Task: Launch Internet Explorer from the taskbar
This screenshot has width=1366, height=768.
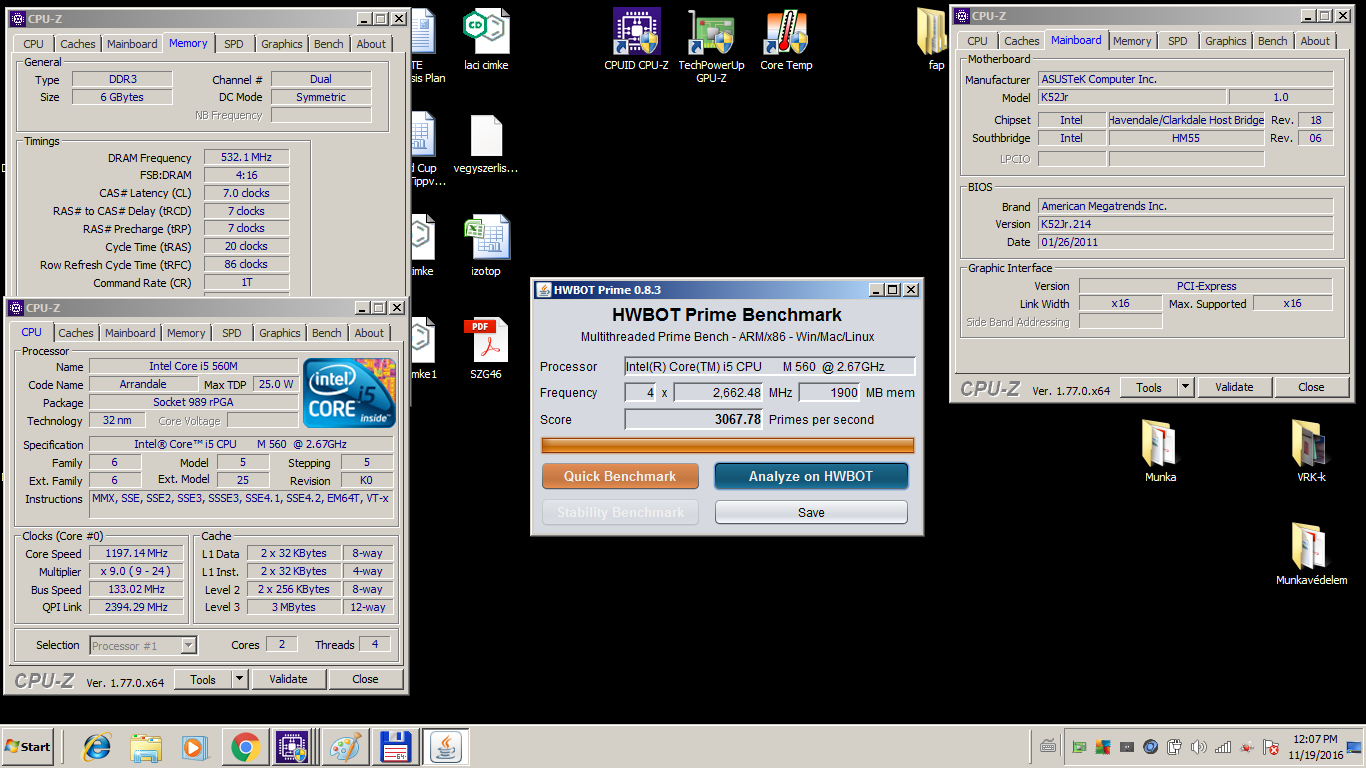Action: click(97, 747)
